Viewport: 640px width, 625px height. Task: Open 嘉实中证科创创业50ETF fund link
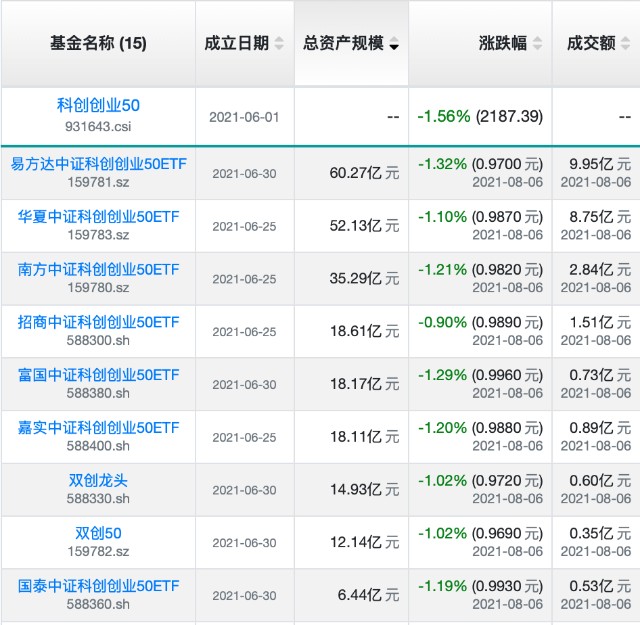pyautogui.click(x=98, y=427)
